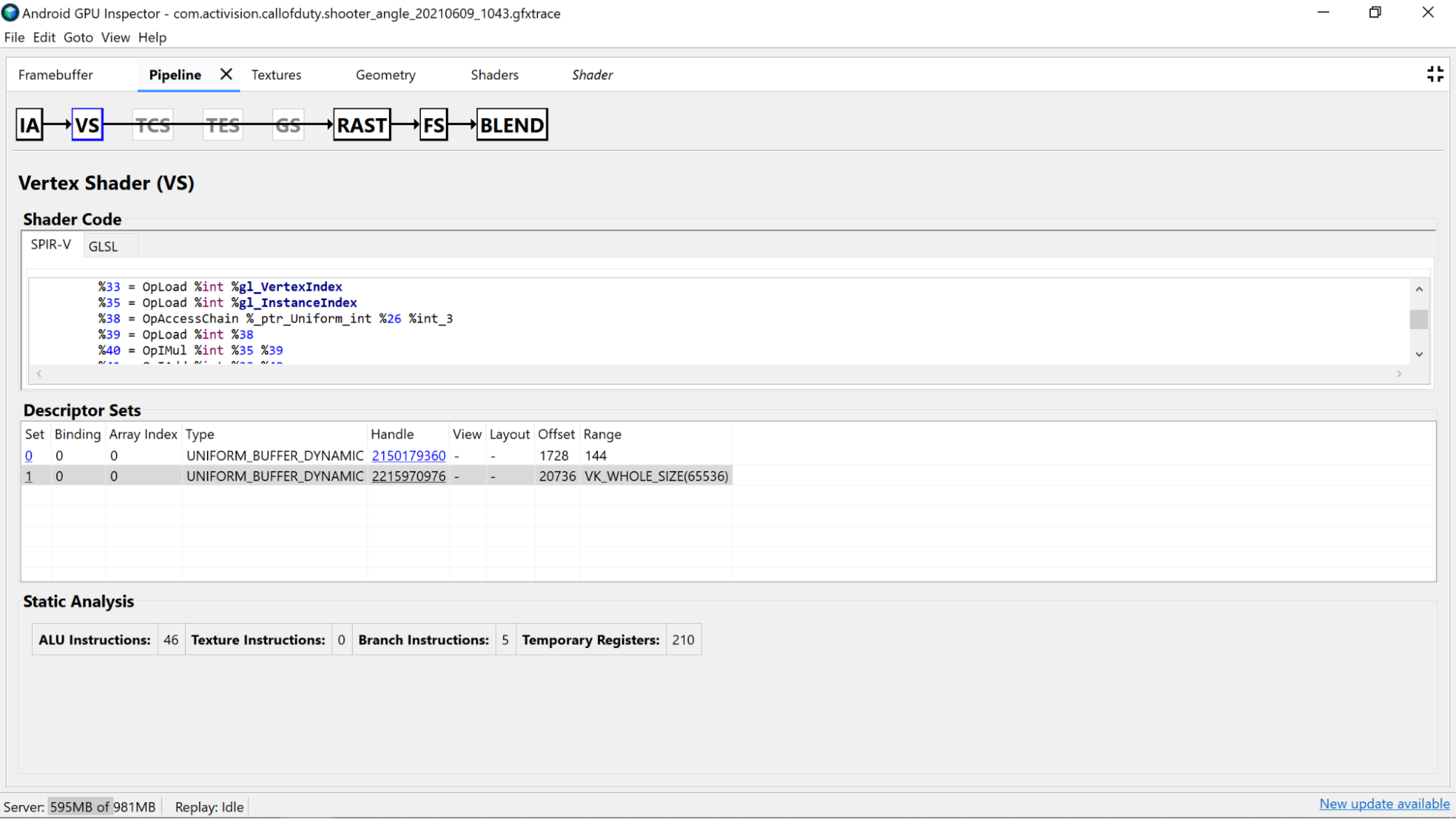Click the IA pipeline stage icon
This screenshot has width=1456, height=819.
(x=29, y=124)
